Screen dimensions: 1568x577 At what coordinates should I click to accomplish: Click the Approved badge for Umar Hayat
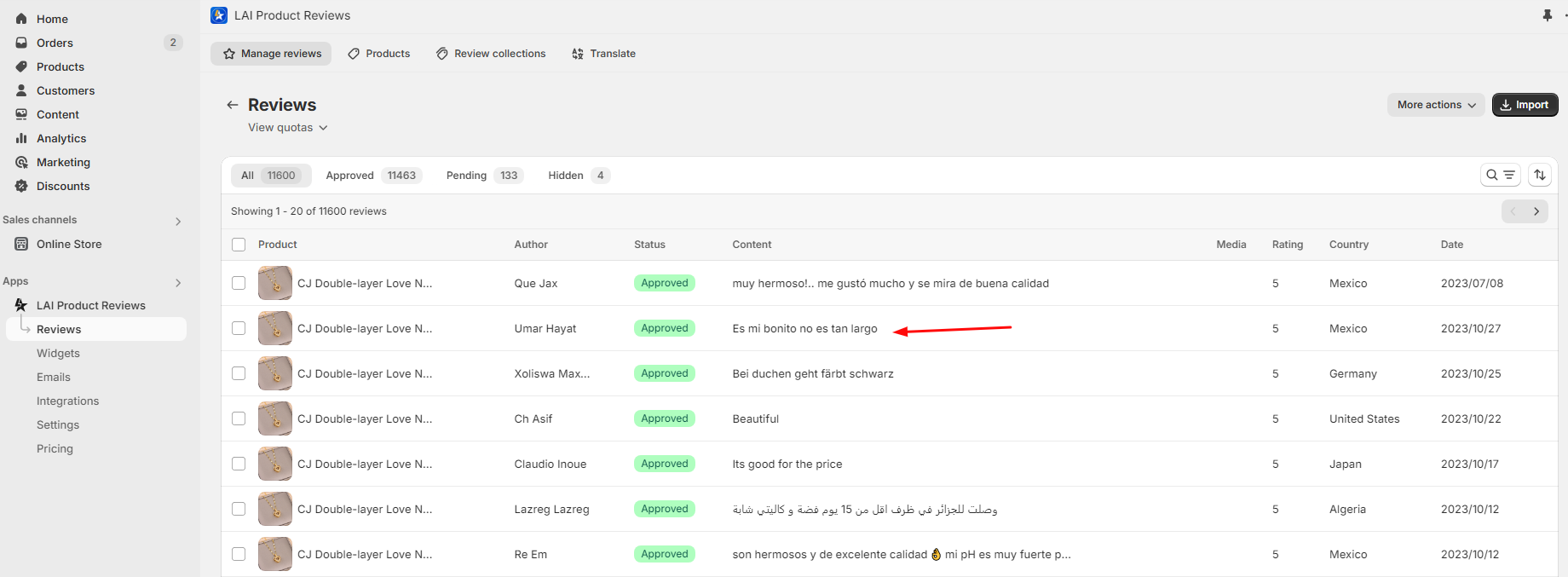point(665,328)
